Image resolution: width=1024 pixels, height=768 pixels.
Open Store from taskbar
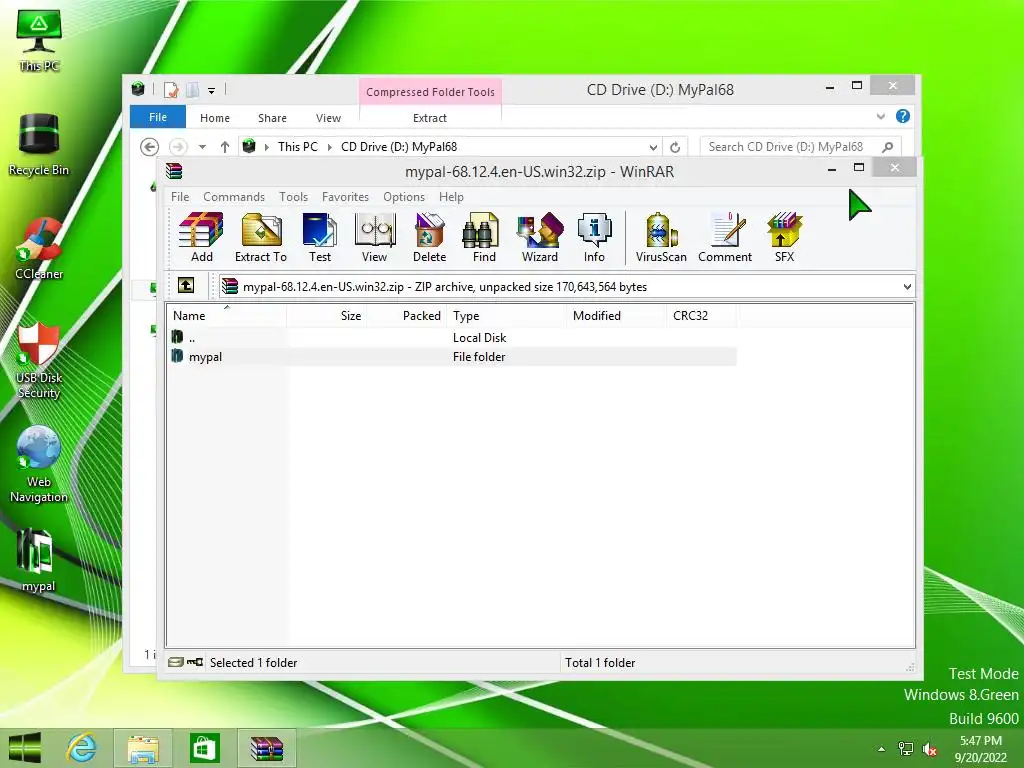pos(204,748)
